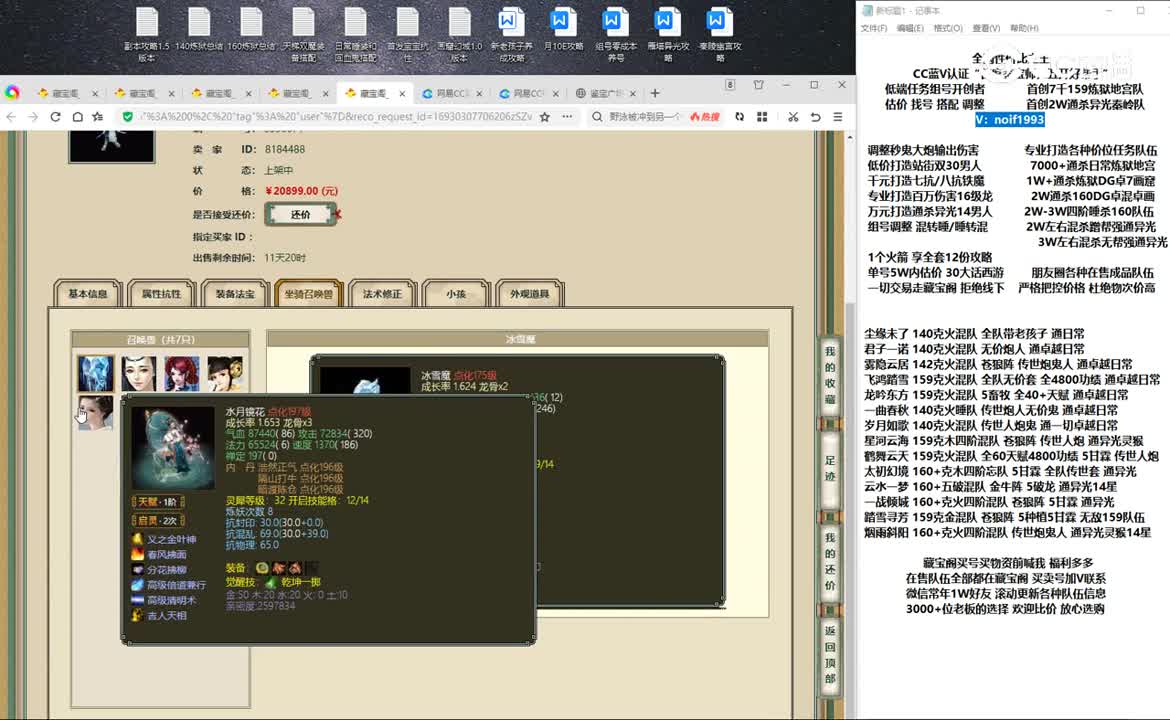Click the green security shield in address bar

click(x=128, y=117)
